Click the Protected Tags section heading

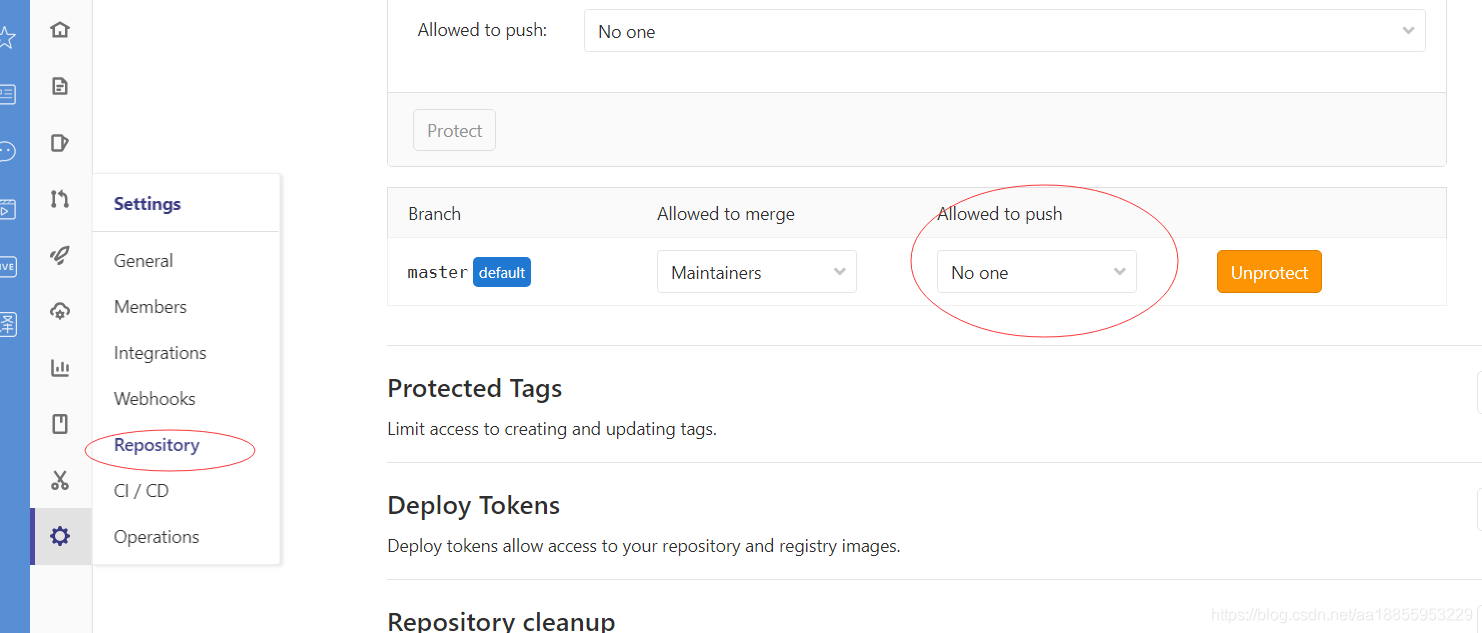pos(475,388)
